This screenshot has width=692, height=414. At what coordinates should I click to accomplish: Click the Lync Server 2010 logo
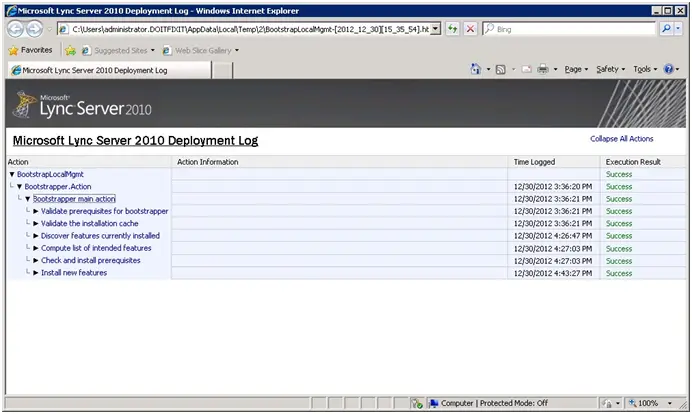tap(82, 105)
